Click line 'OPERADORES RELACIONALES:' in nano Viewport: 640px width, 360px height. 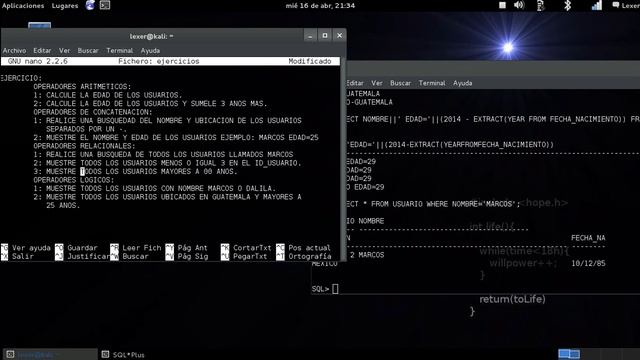(84, 146)
